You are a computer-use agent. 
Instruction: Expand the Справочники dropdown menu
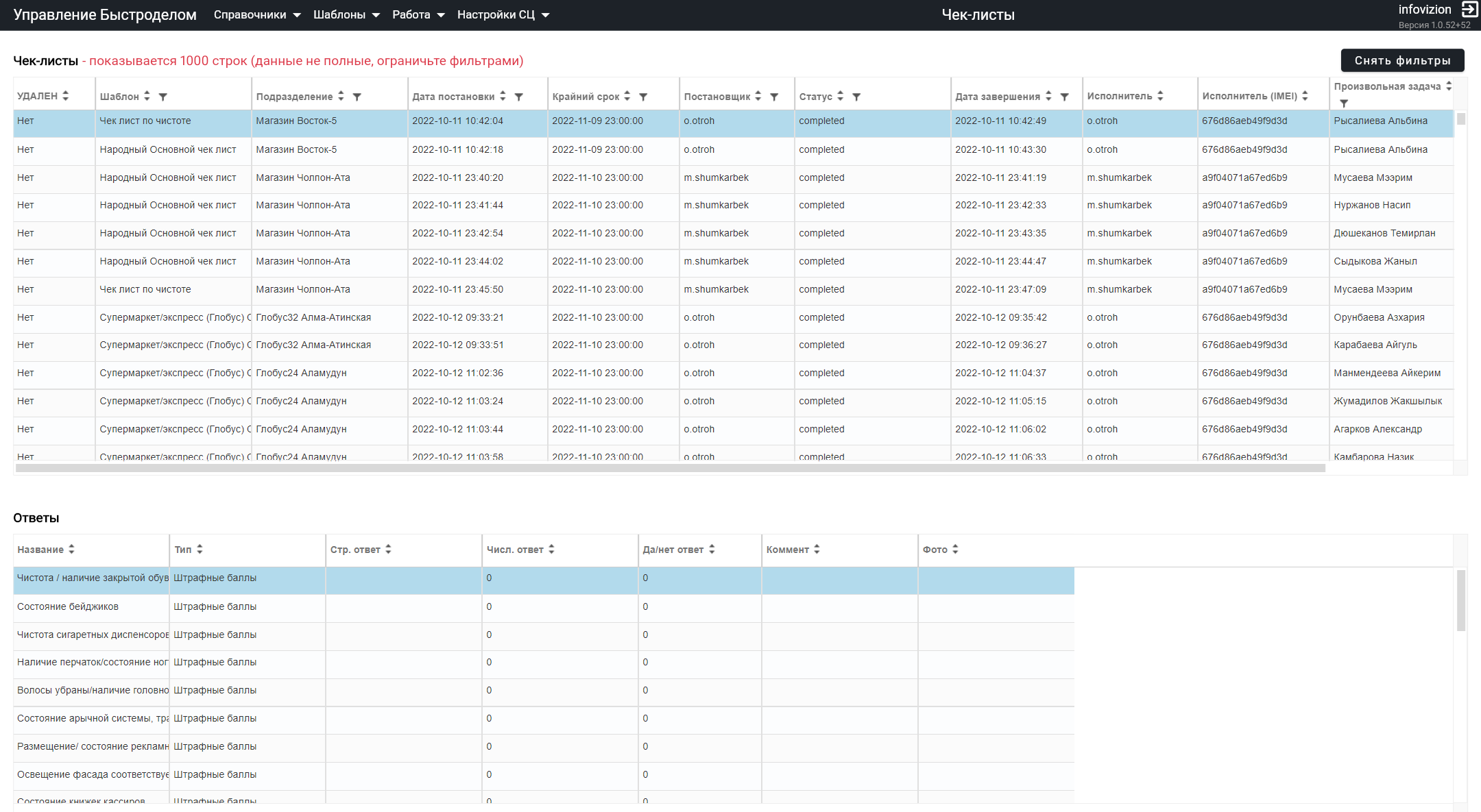pyautogui.click(x=257, y=15)
